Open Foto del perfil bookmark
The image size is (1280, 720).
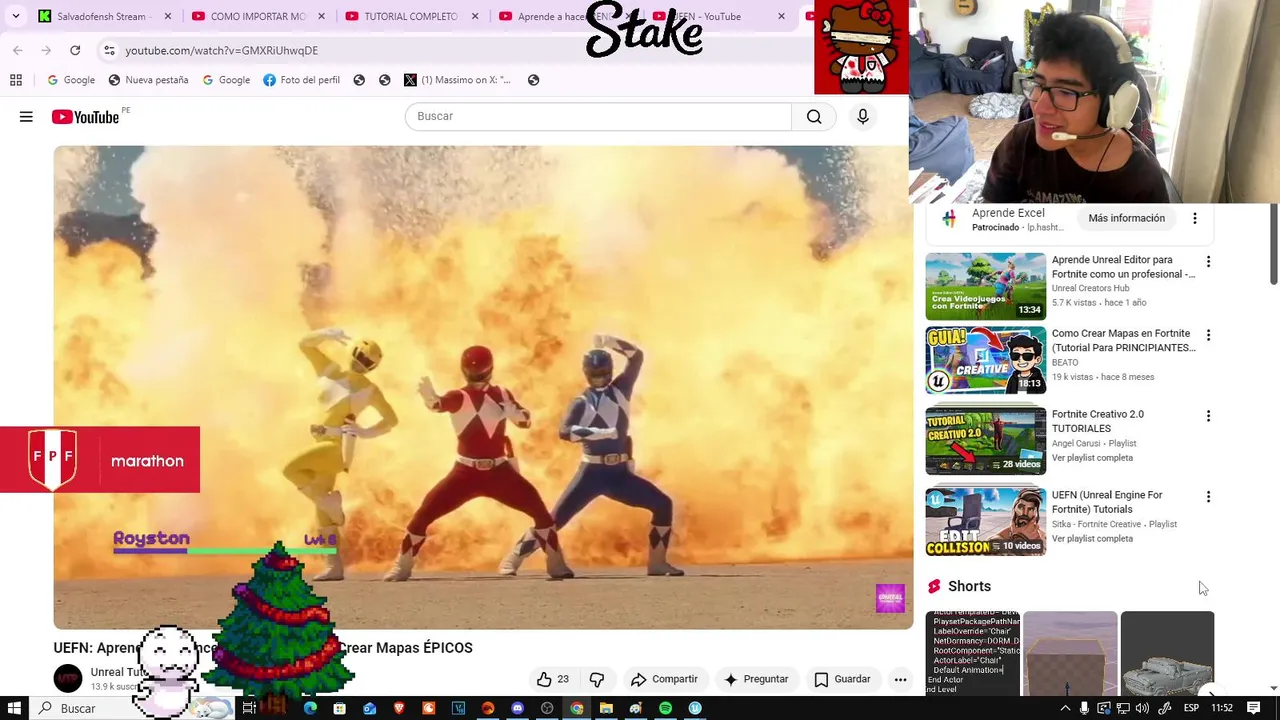click(x=301, y=80)
